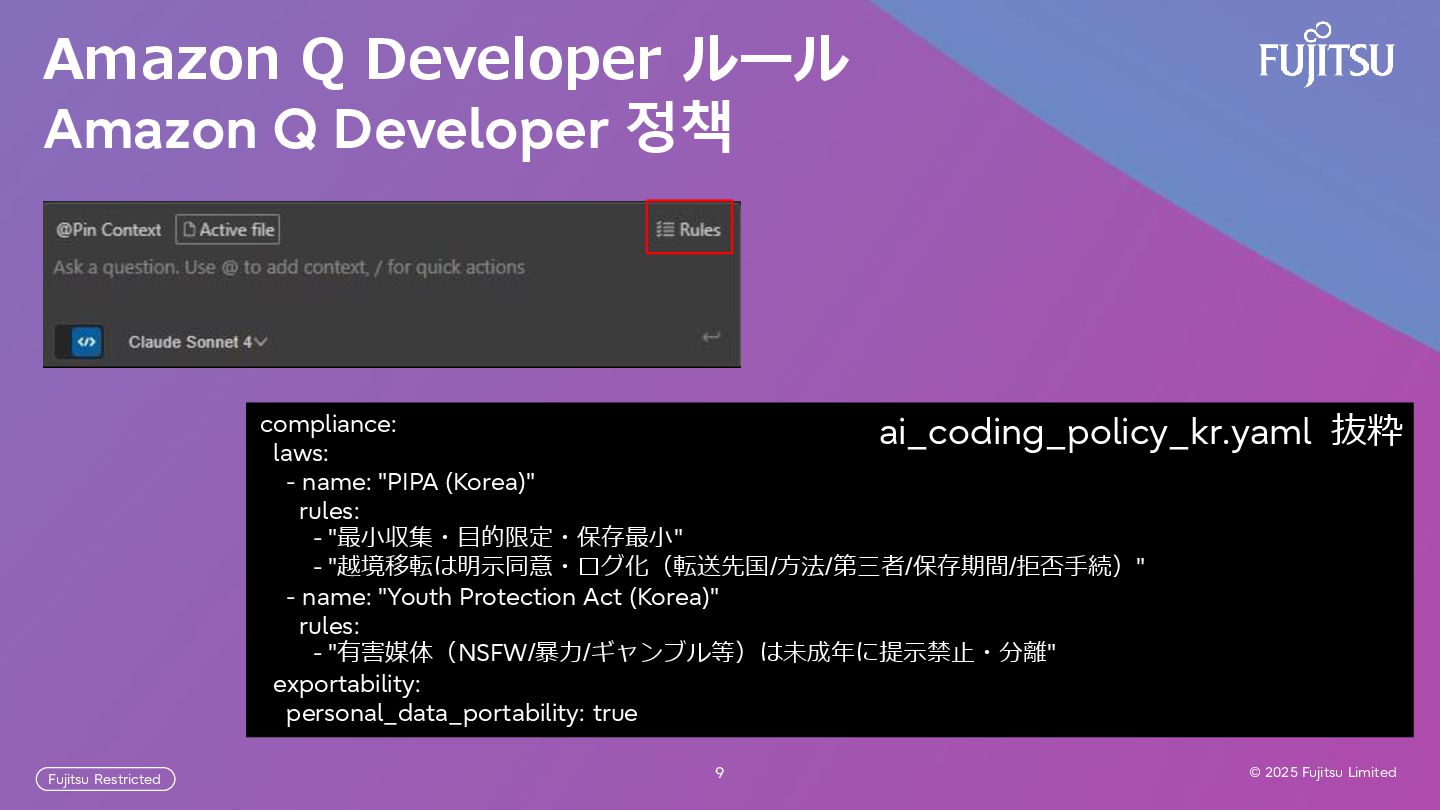Click the 'Youth Protection Act (Korea)' name line
Viewport: 1440px width, 810px height.
tap(502, 597)
